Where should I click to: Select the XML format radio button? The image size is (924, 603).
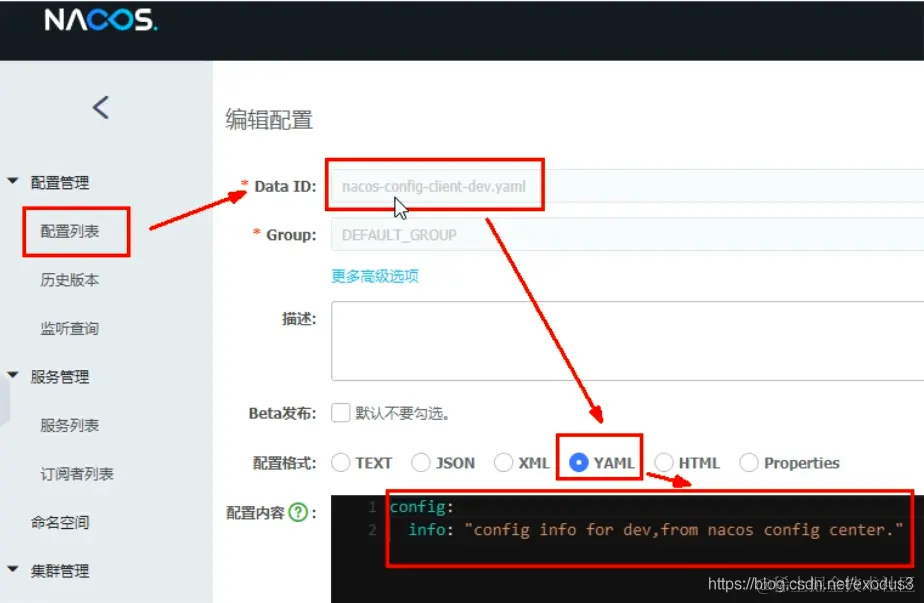504,462
